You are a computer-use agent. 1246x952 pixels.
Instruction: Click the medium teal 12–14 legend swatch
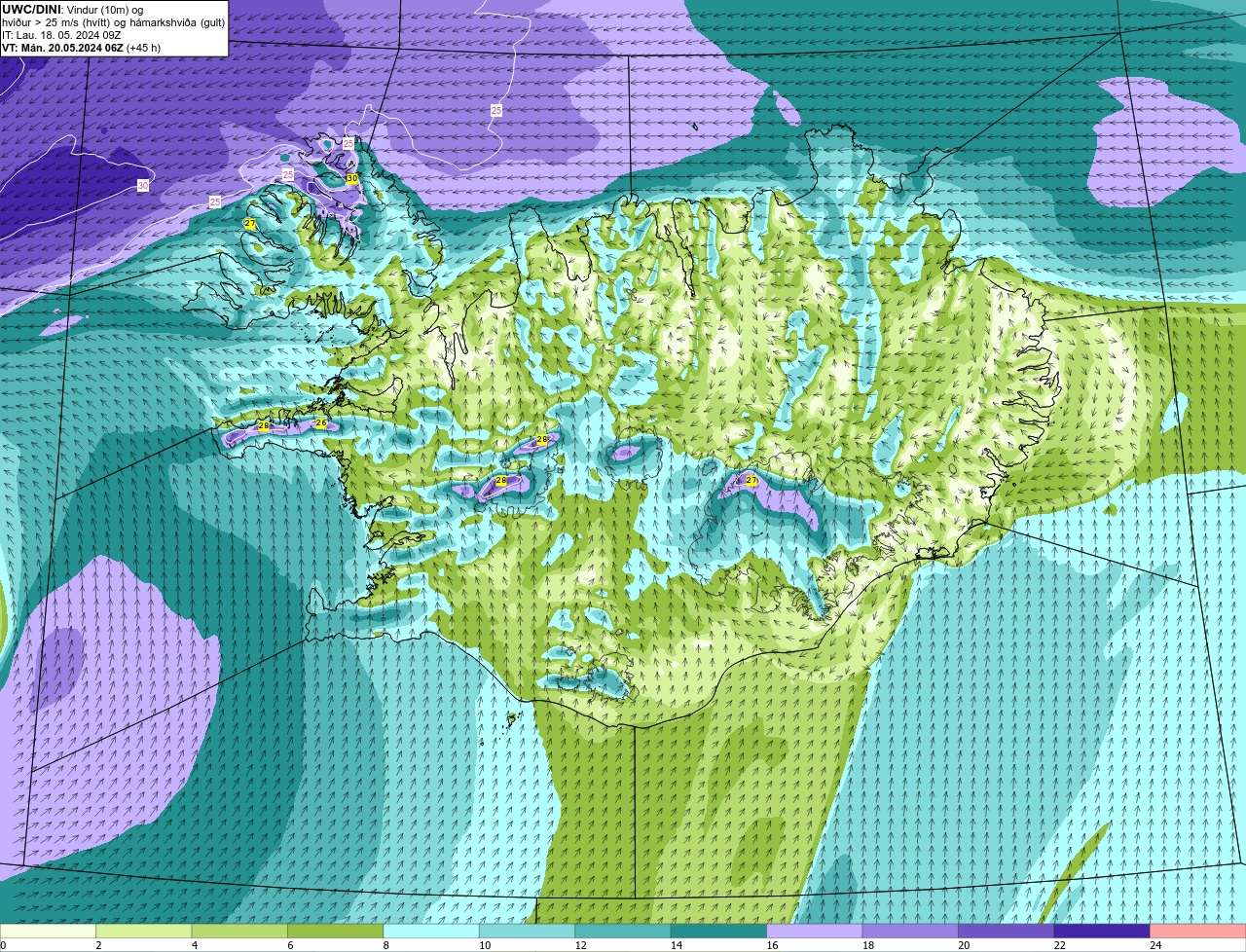pyautogui.click(x=623, y=931)
